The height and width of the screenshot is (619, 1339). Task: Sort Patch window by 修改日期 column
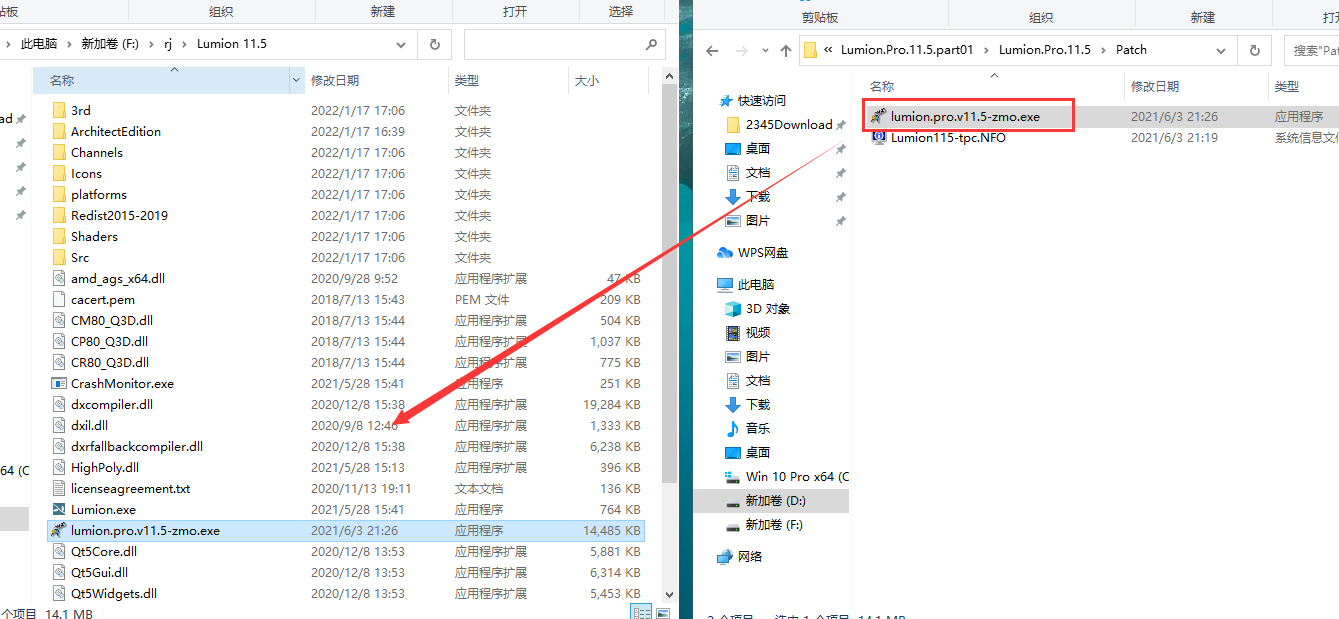point(1155,87)
